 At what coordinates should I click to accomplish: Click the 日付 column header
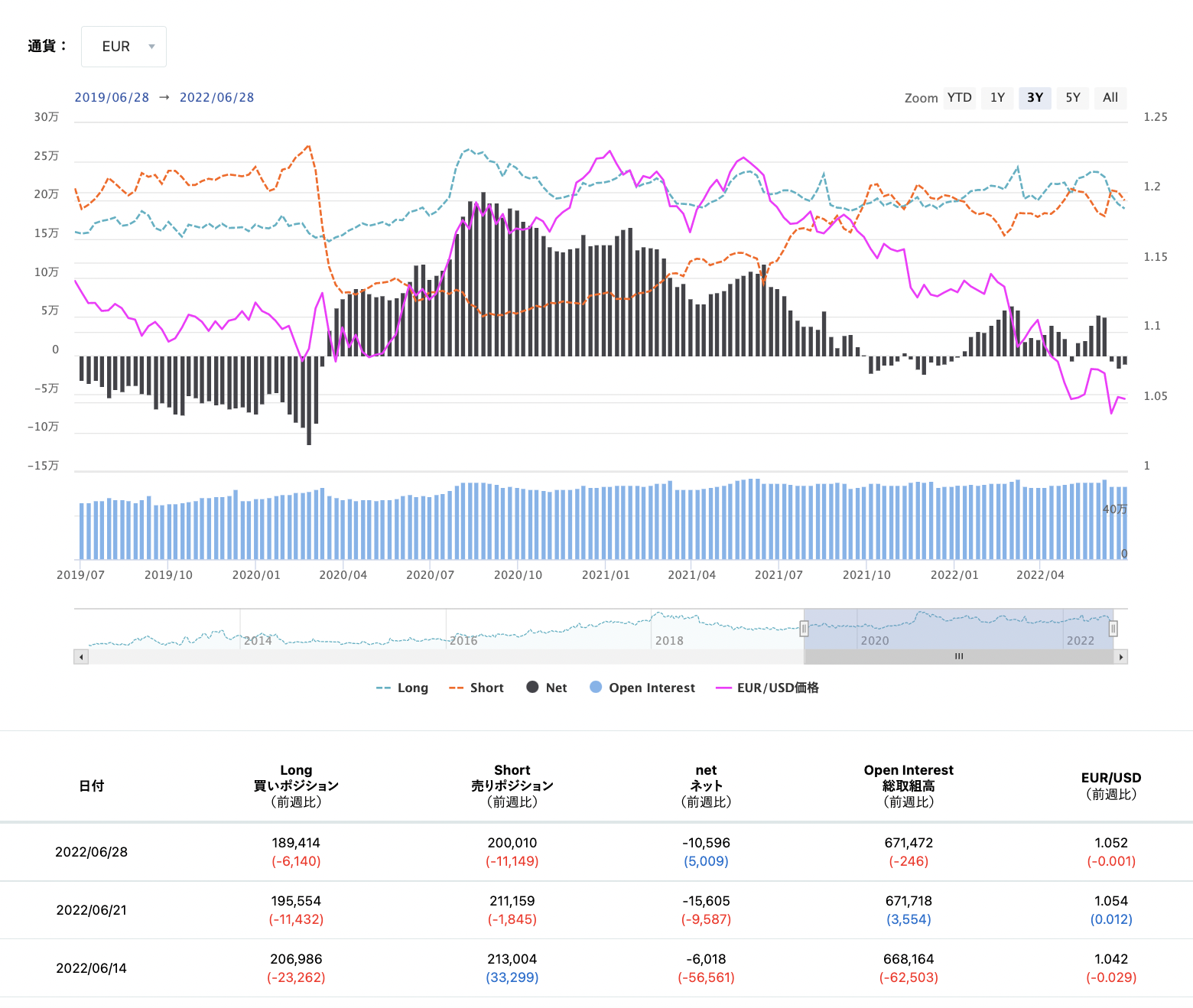[92, 786]
